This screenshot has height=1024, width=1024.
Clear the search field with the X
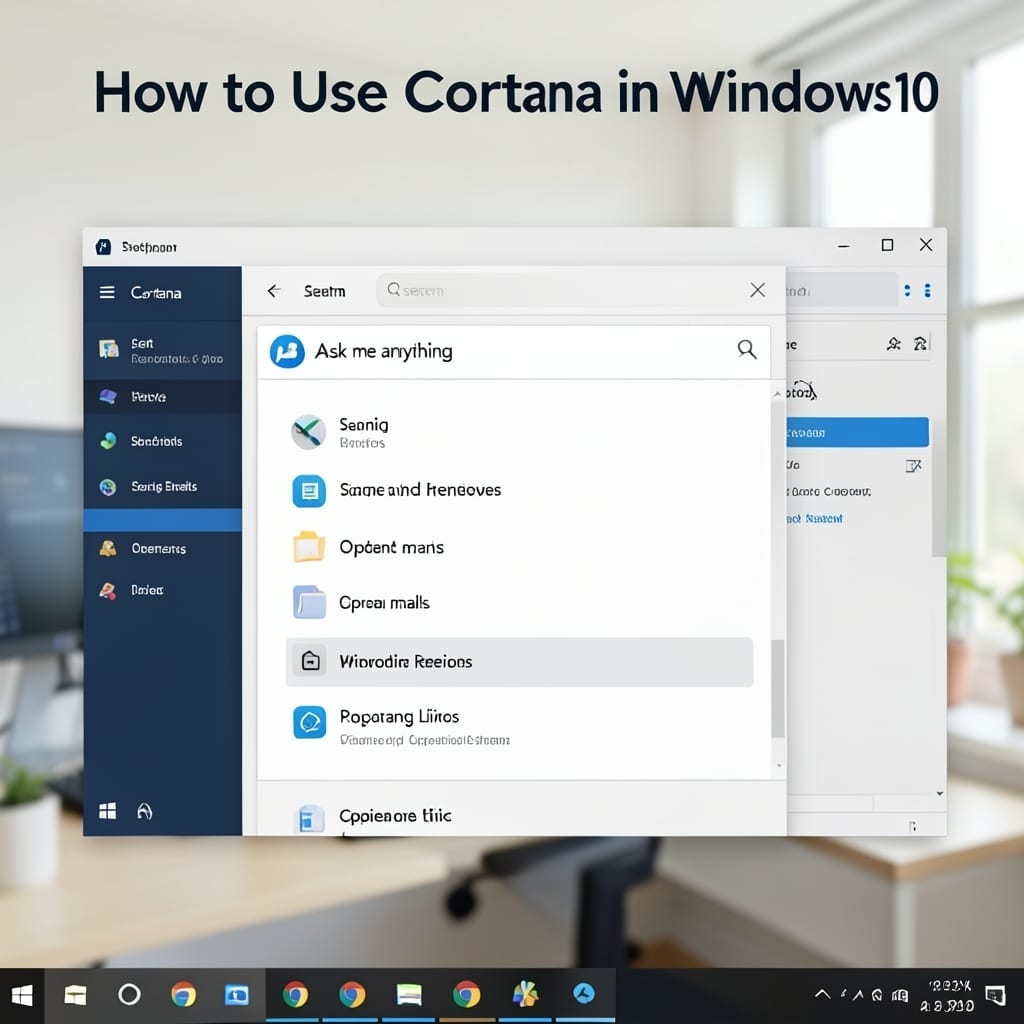tap(758, 290)
